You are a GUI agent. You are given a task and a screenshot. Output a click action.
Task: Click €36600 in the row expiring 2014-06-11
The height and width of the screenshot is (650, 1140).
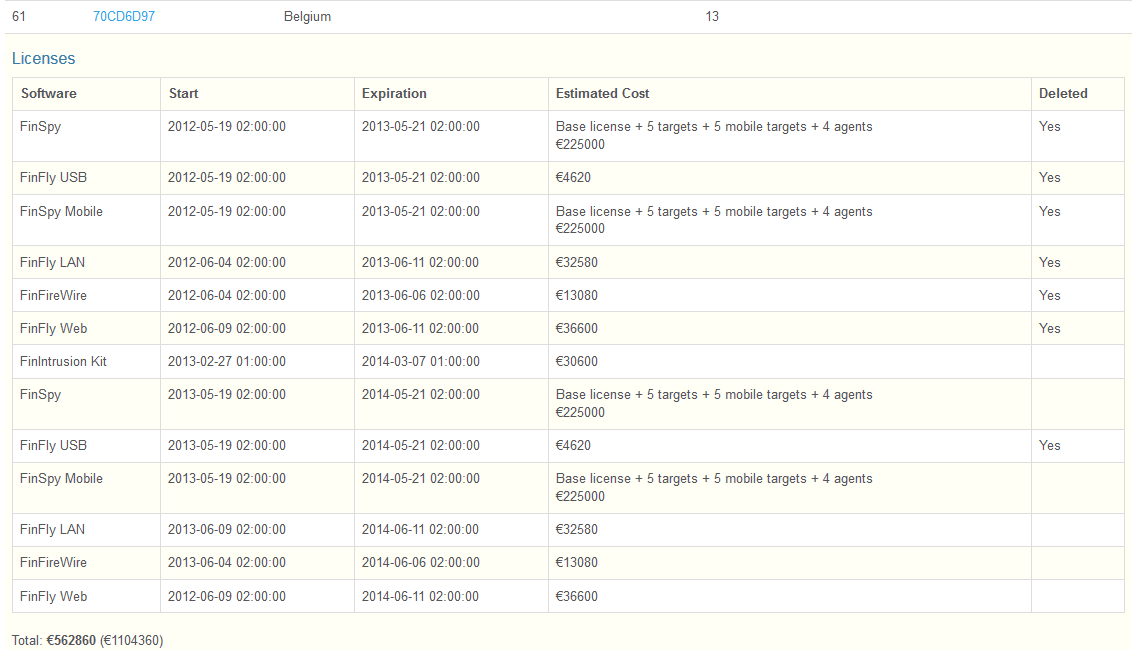click(577, 596)
